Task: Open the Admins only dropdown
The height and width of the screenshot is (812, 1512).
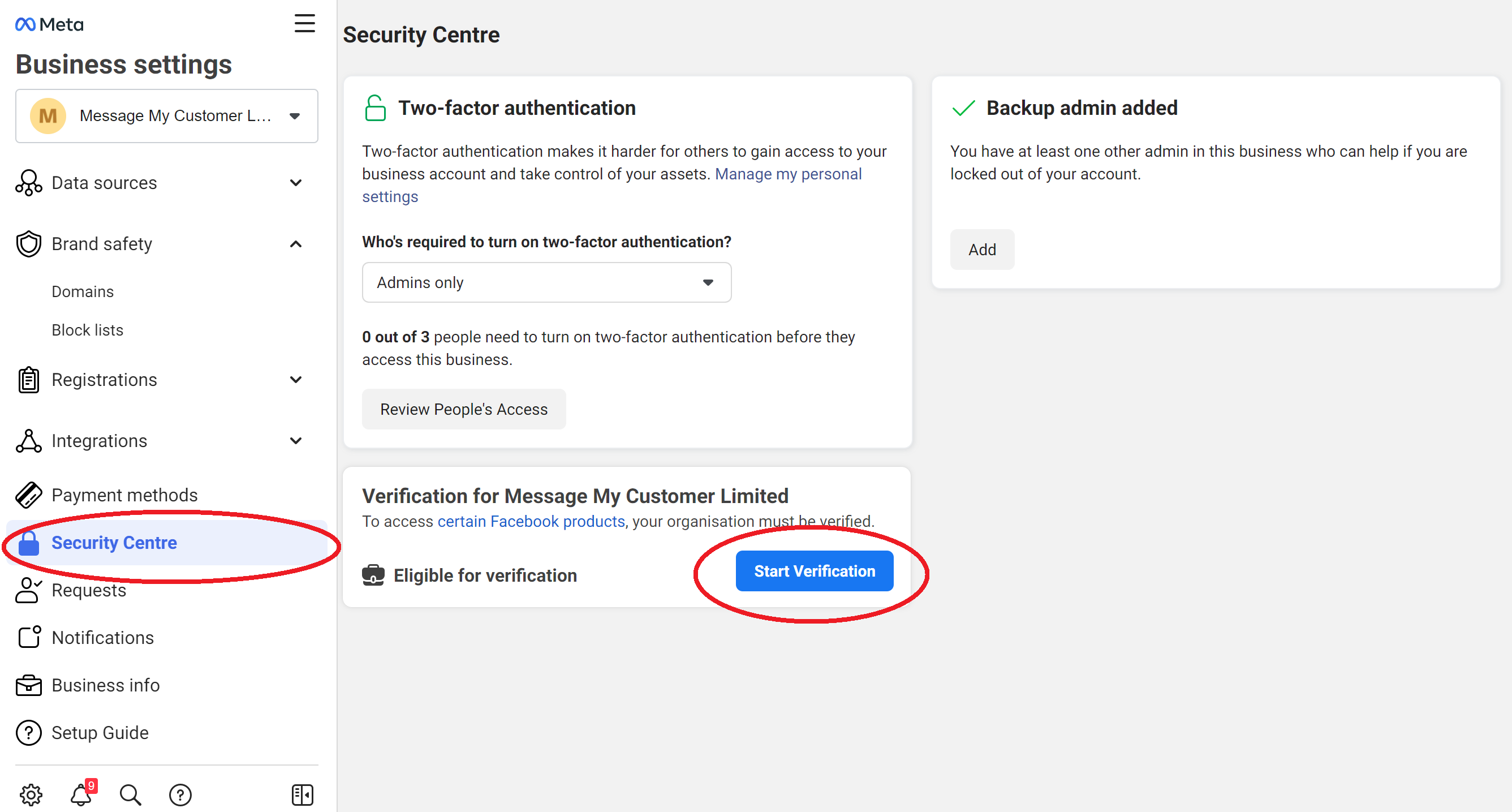Action: click(x=546, y=282)
